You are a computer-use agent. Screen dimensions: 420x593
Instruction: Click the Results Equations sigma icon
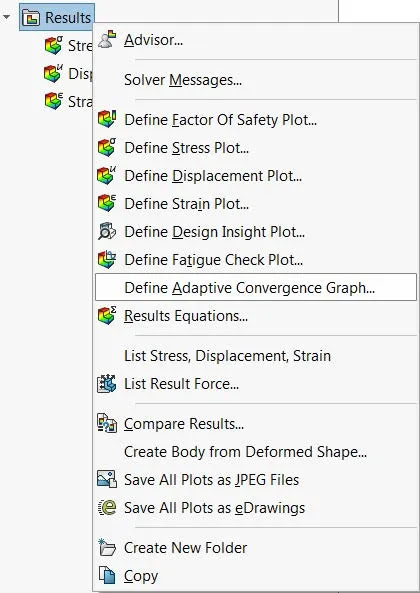[107, 315]
